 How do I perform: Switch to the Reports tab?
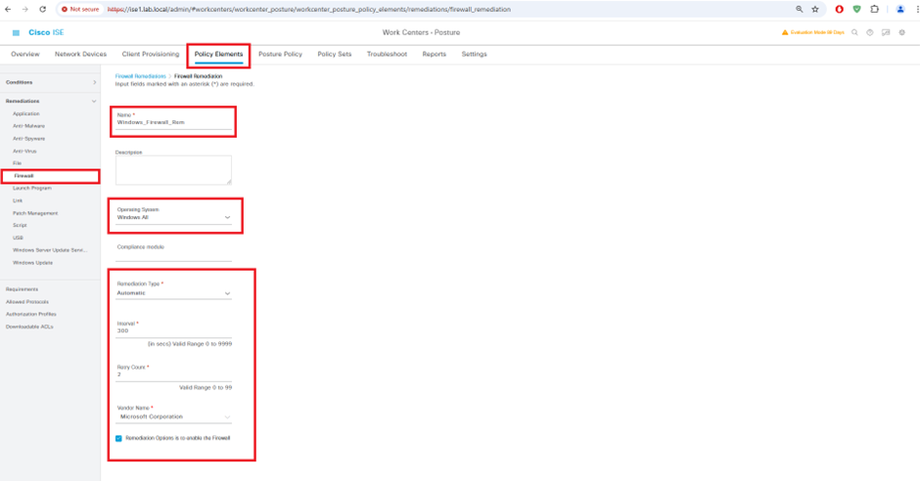coord(434,54)
